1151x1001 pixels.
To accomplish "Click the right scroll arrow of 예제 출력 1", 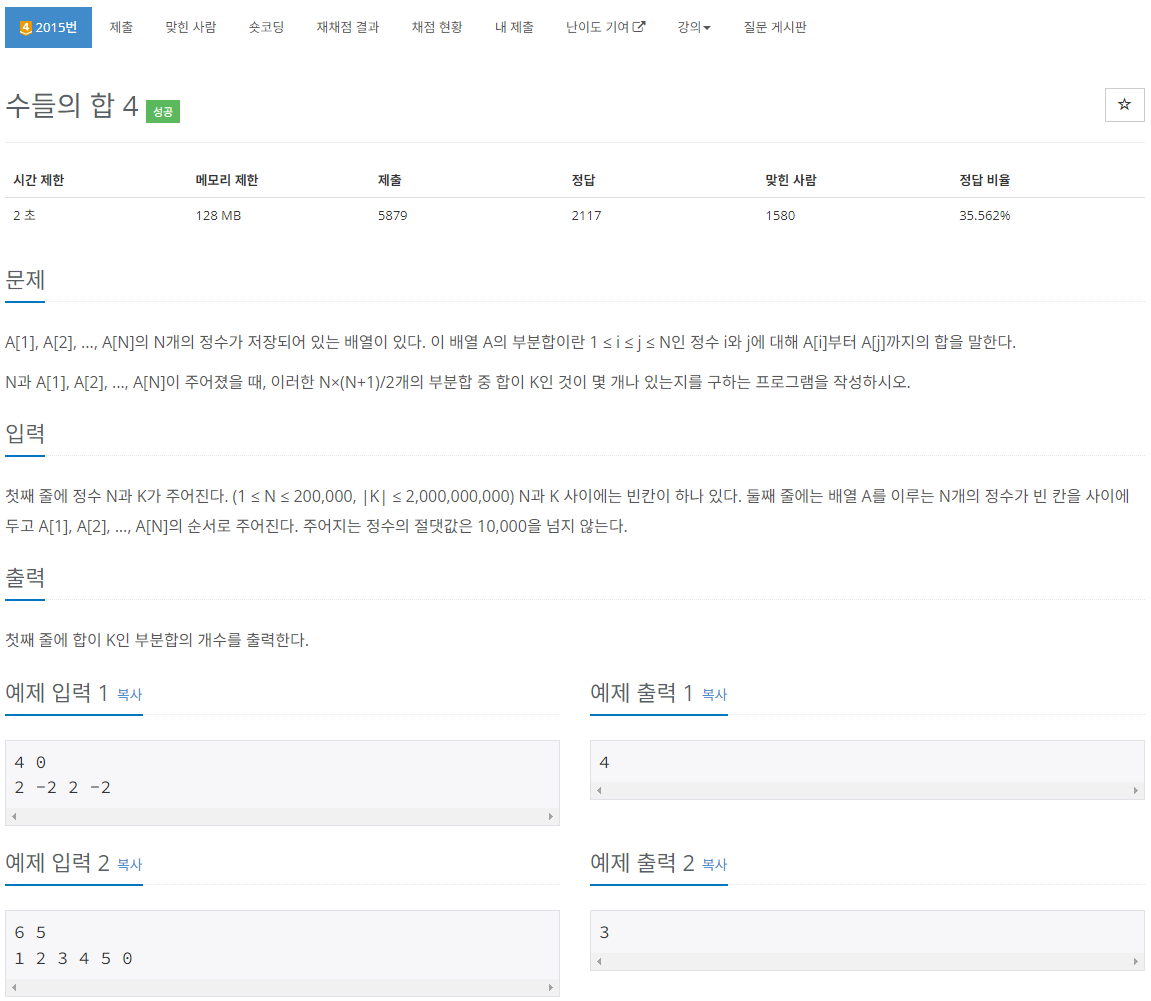I will 1136,790.
